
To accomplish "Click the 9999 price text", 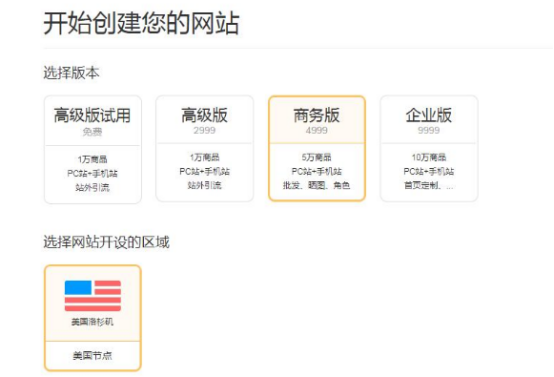I will [x=429, y=130].
